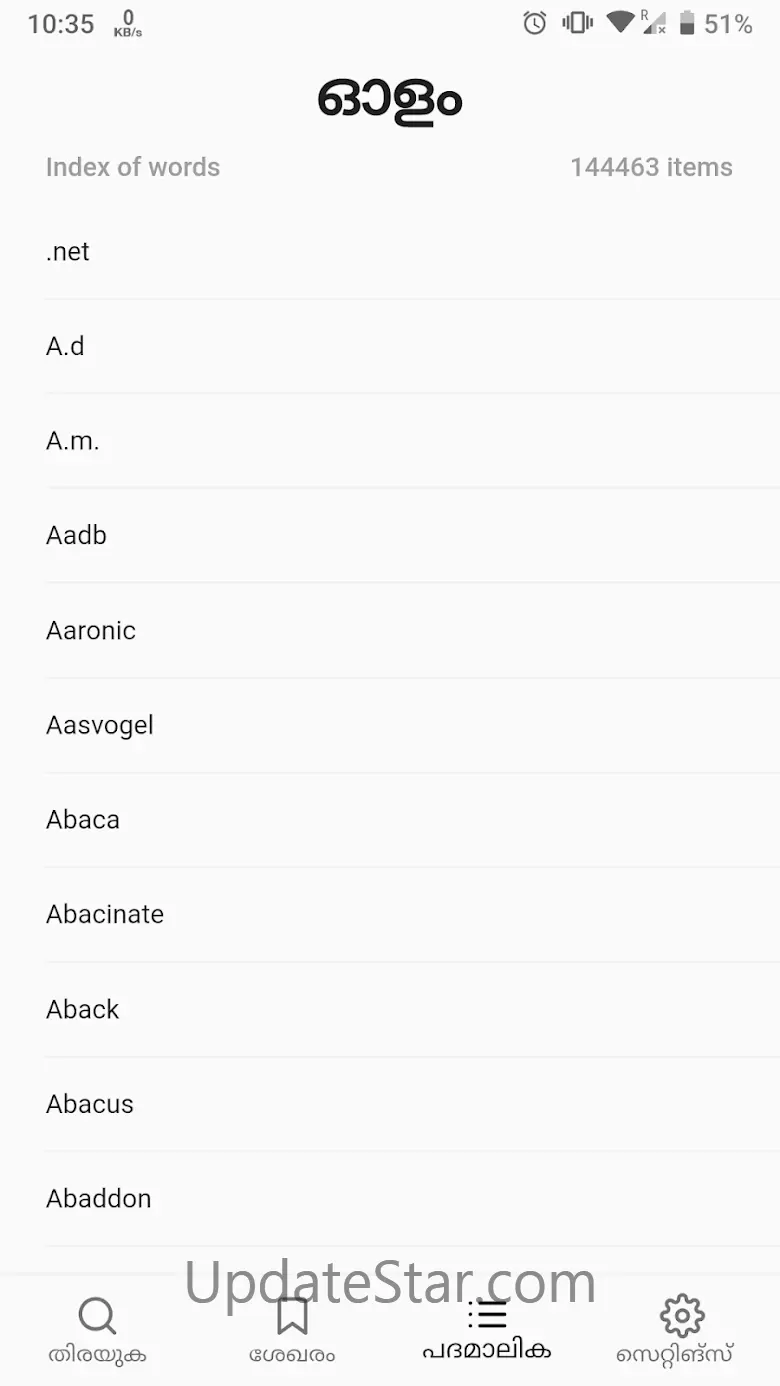Open the 'Abacinate' entry
This screenshot has width=780, height=1386.
[105, 914]
